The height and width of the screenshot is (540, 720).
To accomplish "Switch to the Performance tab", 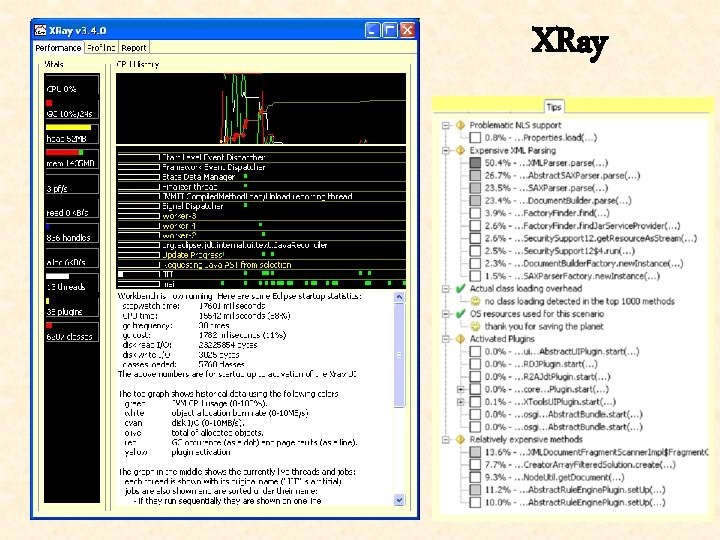I will (58, 48).
